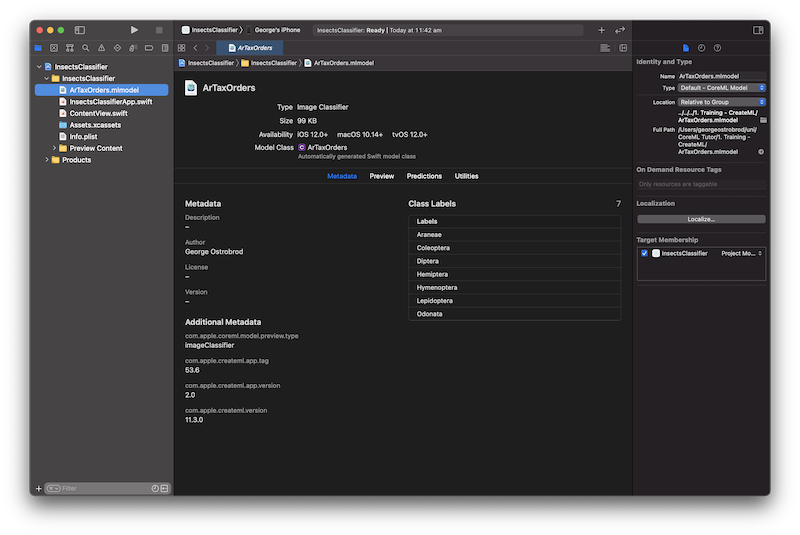Open the Quick Help inspector

pos(717,47)
